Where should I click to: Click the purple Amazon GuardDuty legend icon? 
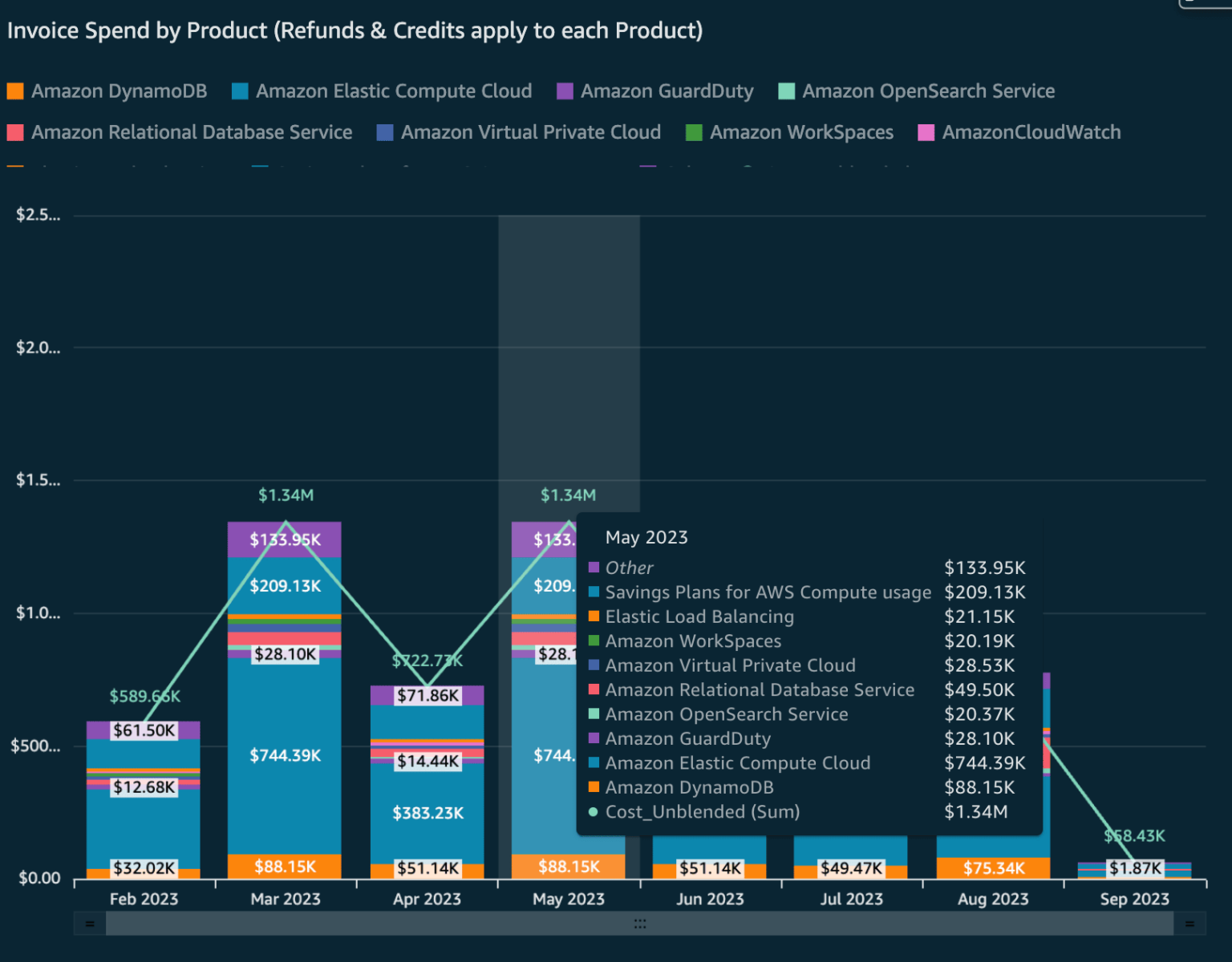(x=565, y=91)
